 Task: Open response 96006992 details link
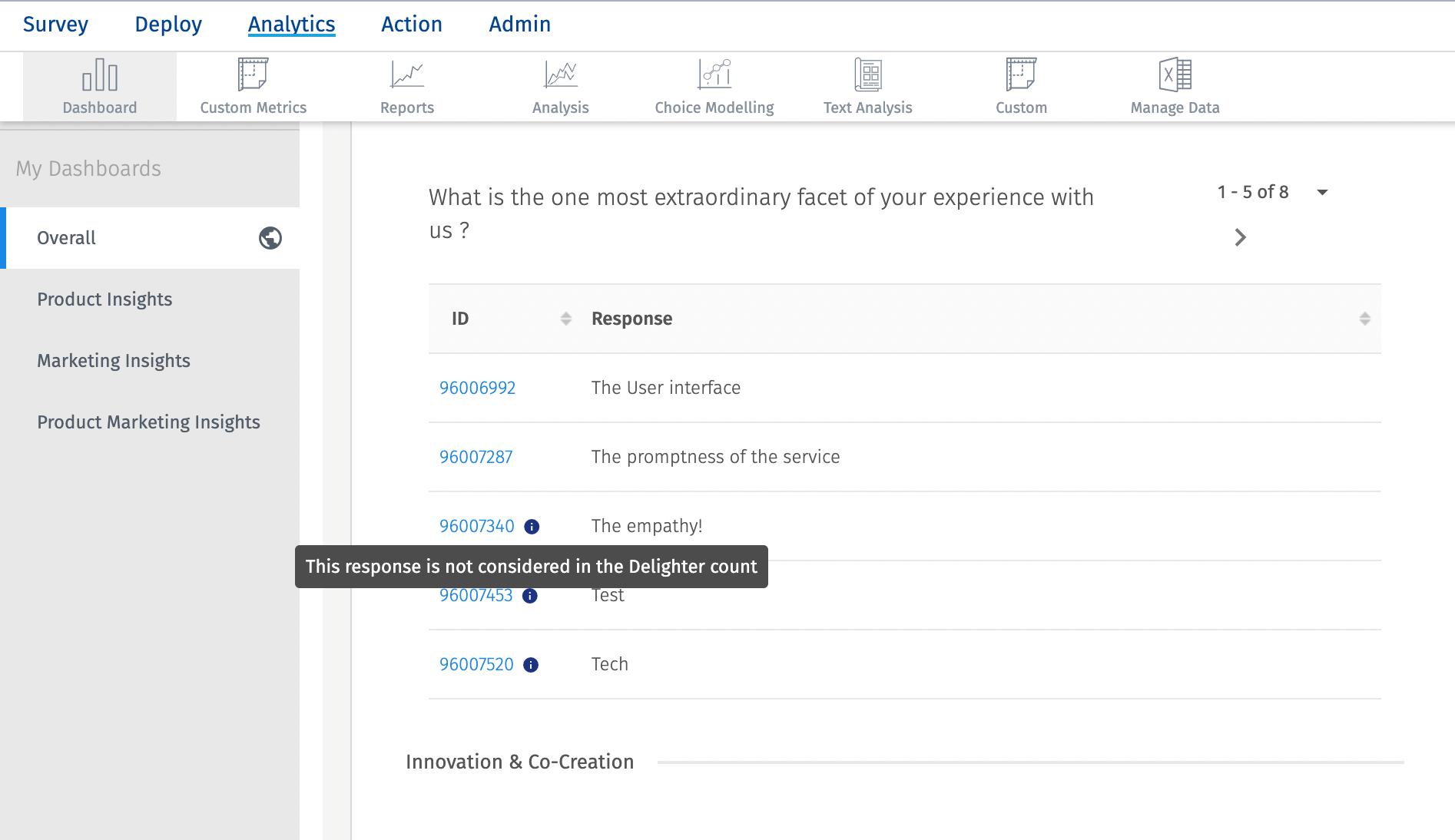[x=477, y=388]
